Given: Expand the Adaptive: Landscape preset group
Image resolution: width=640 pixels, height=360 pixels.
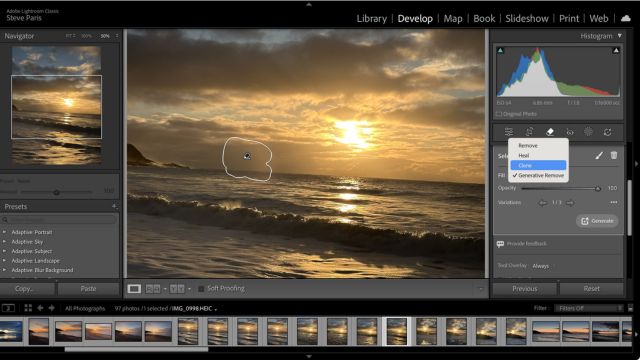Looking at the screenshot, I should tap(4, 260).
